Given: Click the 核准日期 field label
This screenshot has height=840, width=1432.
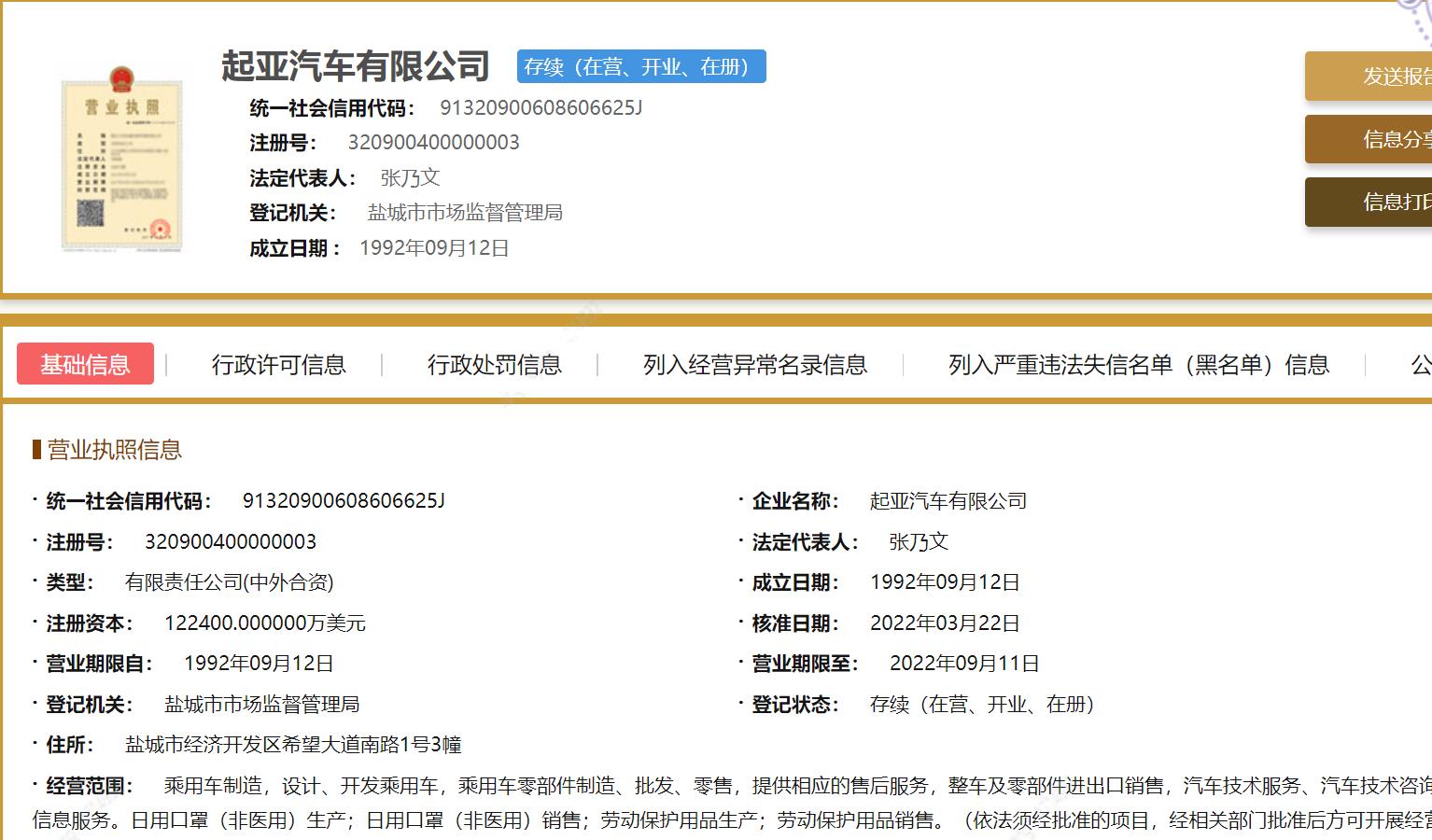Looking at the screenshot, I should [x=795, y=623].
